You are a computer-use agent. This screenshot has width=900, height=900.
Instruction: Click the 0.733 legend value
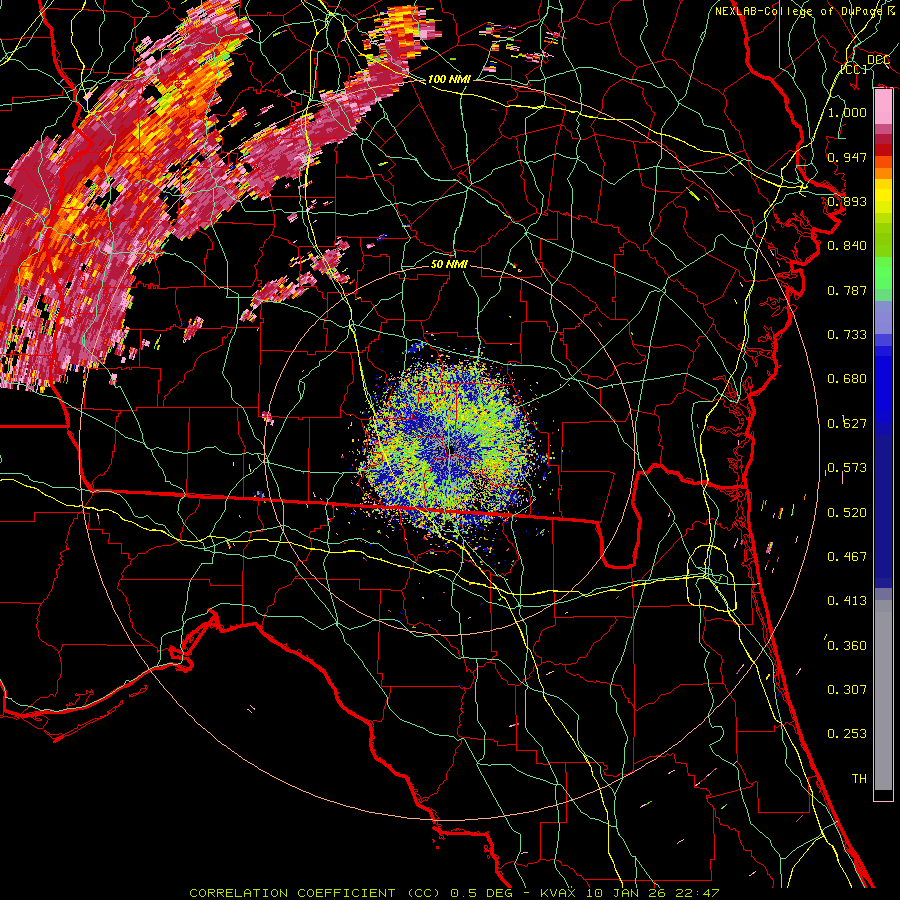tap(847, 335)
